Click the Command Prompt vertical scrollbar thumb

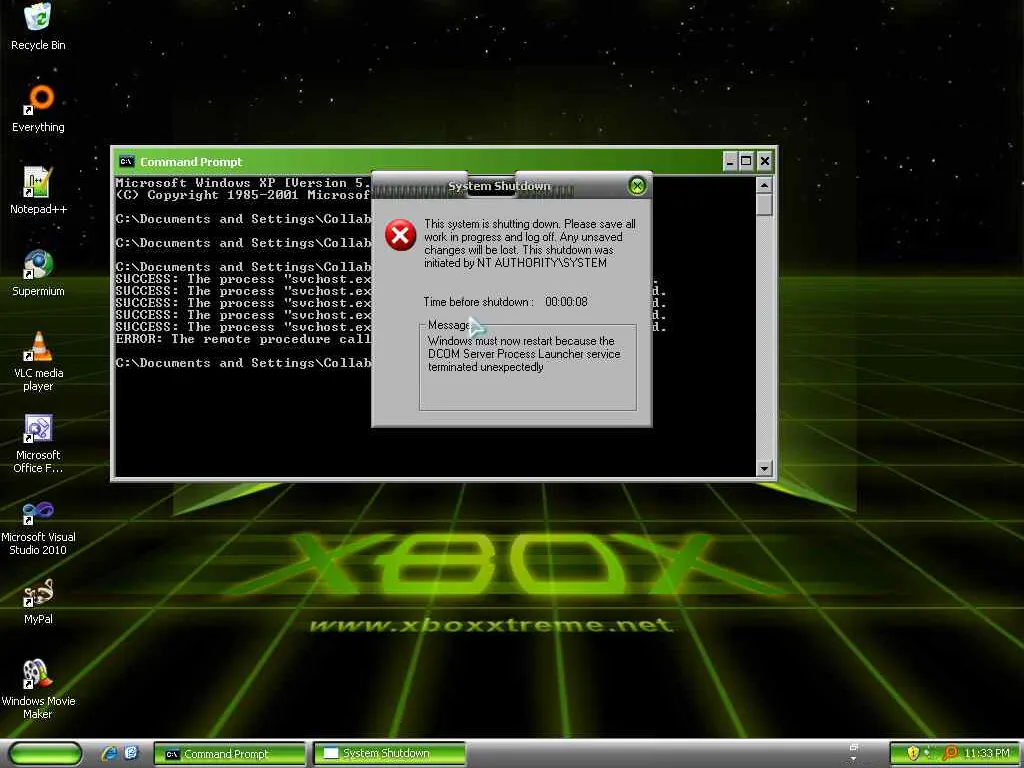(764, 205)
